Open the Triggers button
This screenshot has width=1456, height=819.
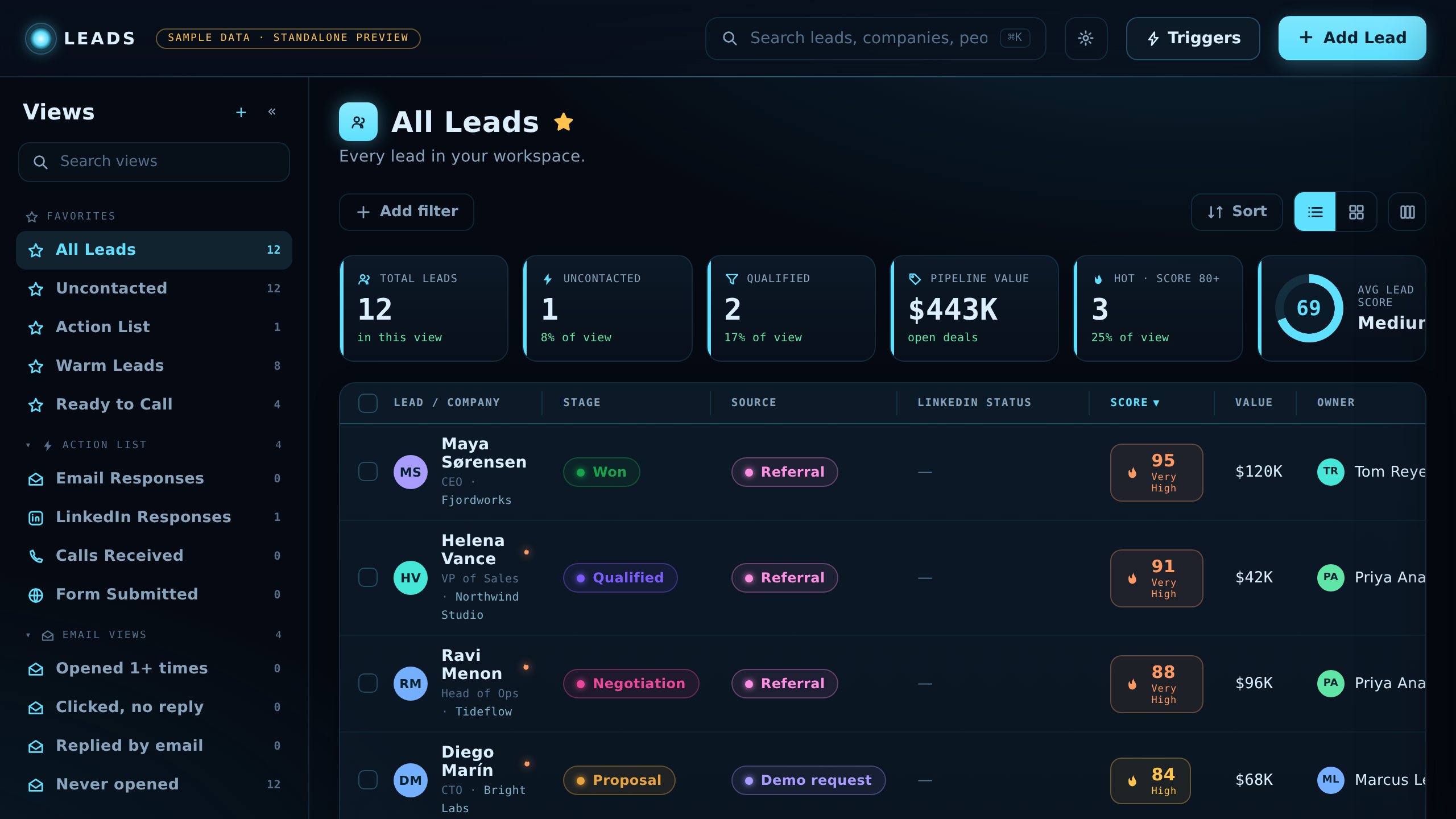1193,38
